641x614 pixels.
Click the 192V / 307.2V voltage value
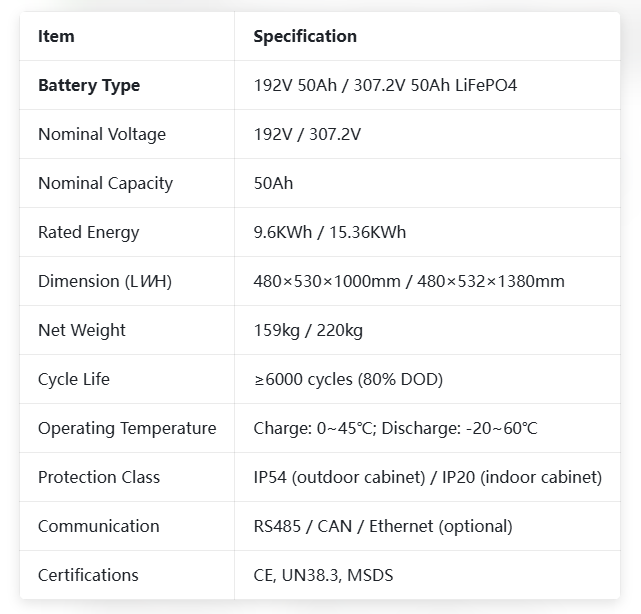[307, 134]
